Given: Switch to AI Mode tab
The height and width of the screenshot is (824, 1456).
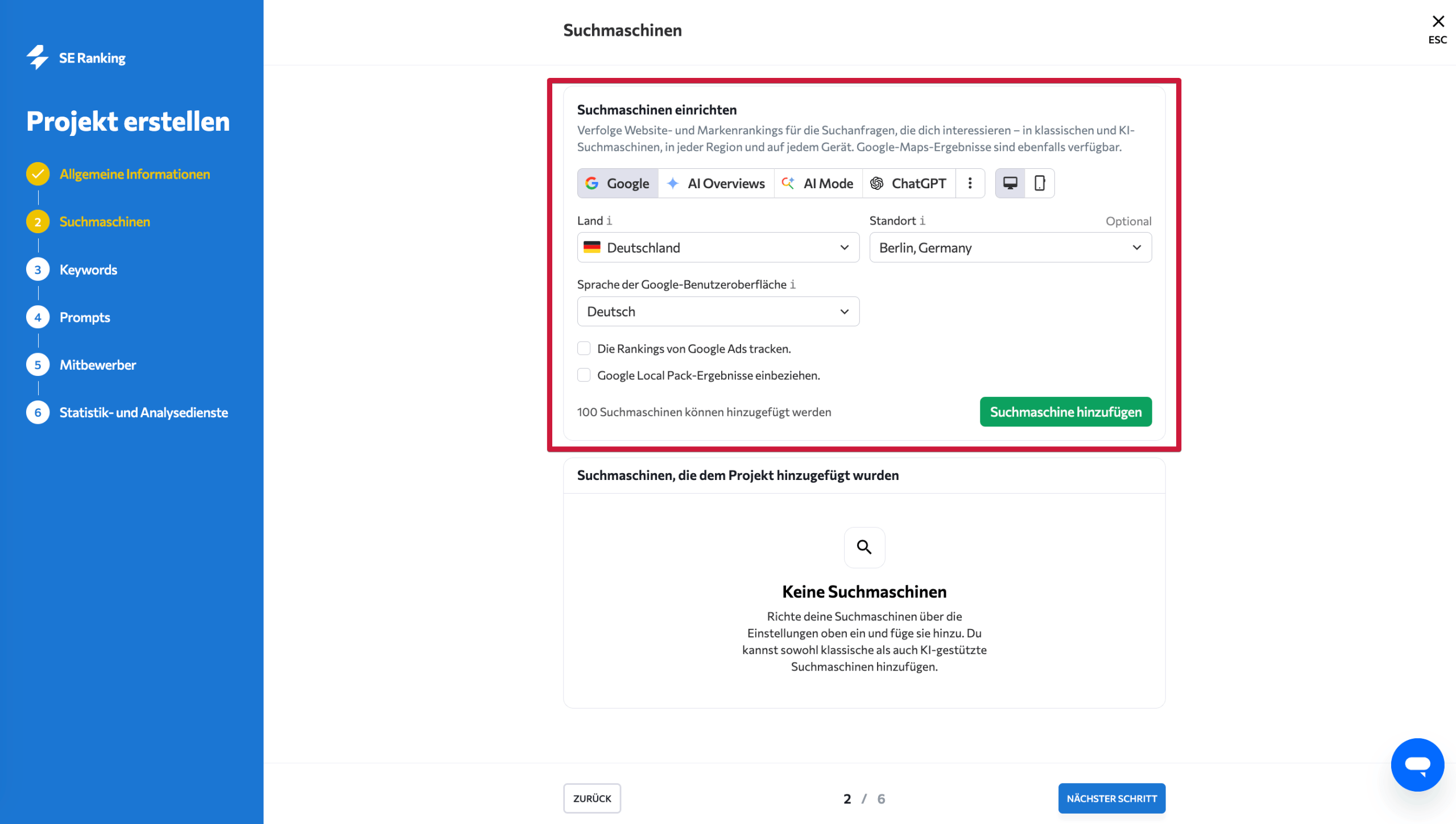Looking at the screenshot, I should coord(818,183).
